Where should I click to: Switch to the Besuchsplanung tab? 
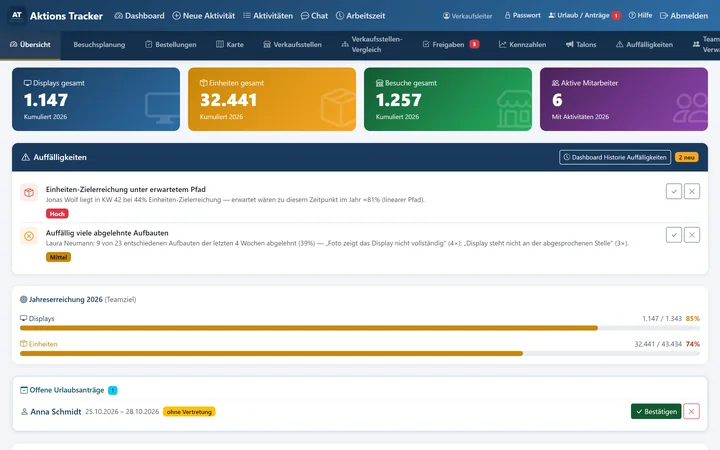click(x=99, y=45)
